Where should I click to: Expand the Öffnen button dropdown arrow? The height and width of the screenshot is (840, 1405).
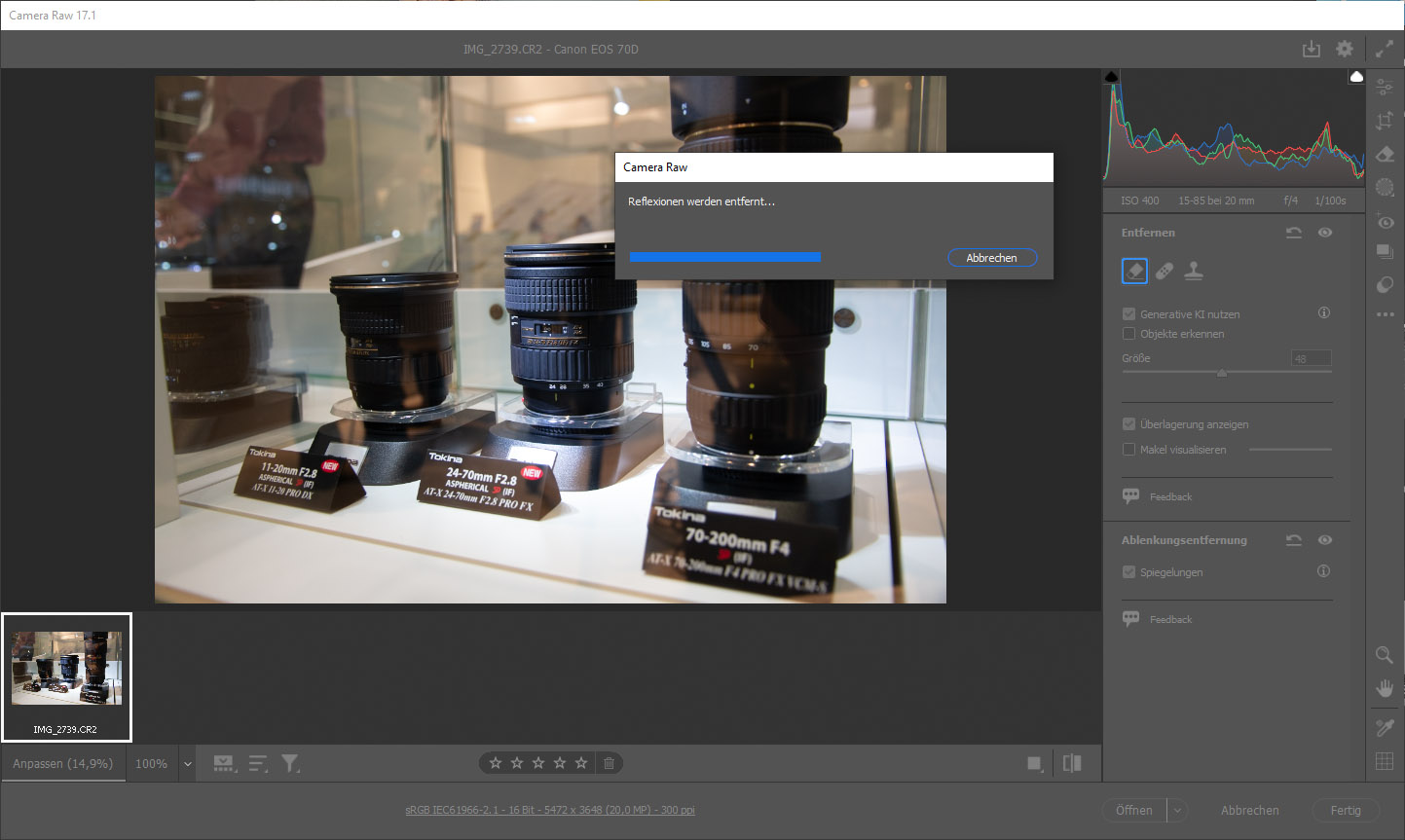tap(1177, 810)
